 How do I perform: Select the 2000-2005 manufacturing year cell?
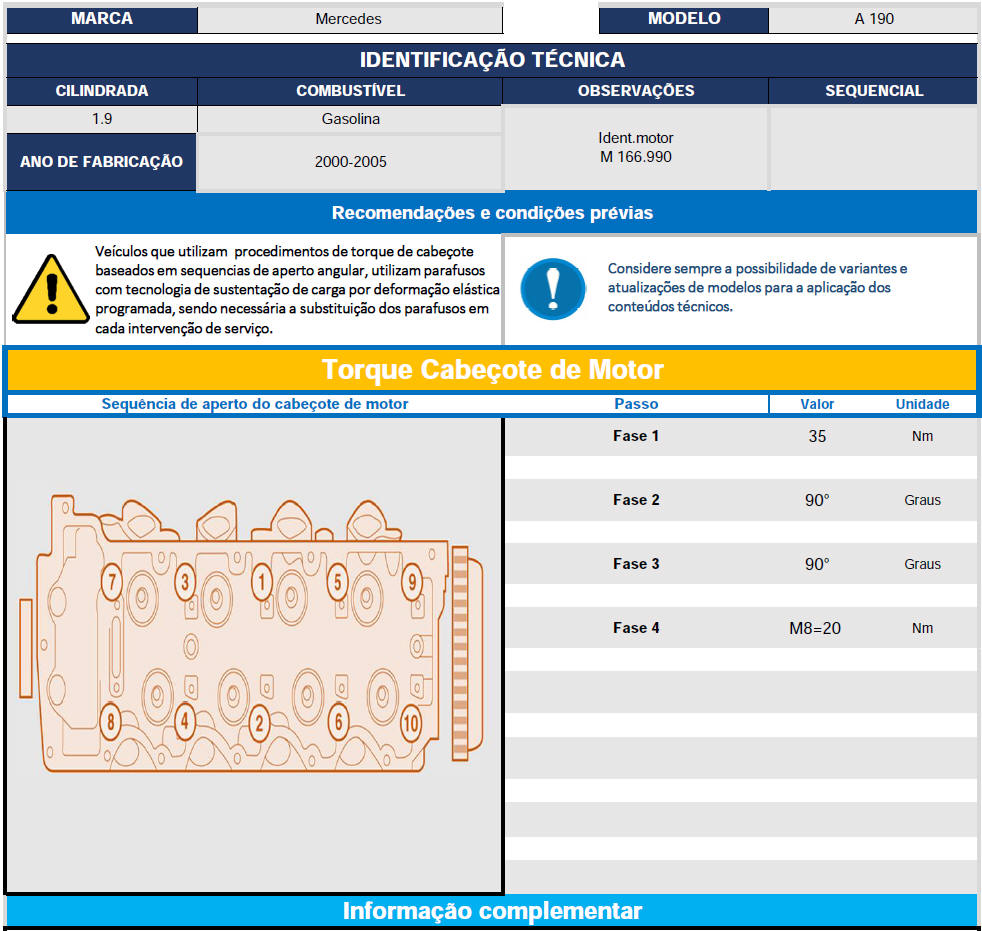(350, 162)
